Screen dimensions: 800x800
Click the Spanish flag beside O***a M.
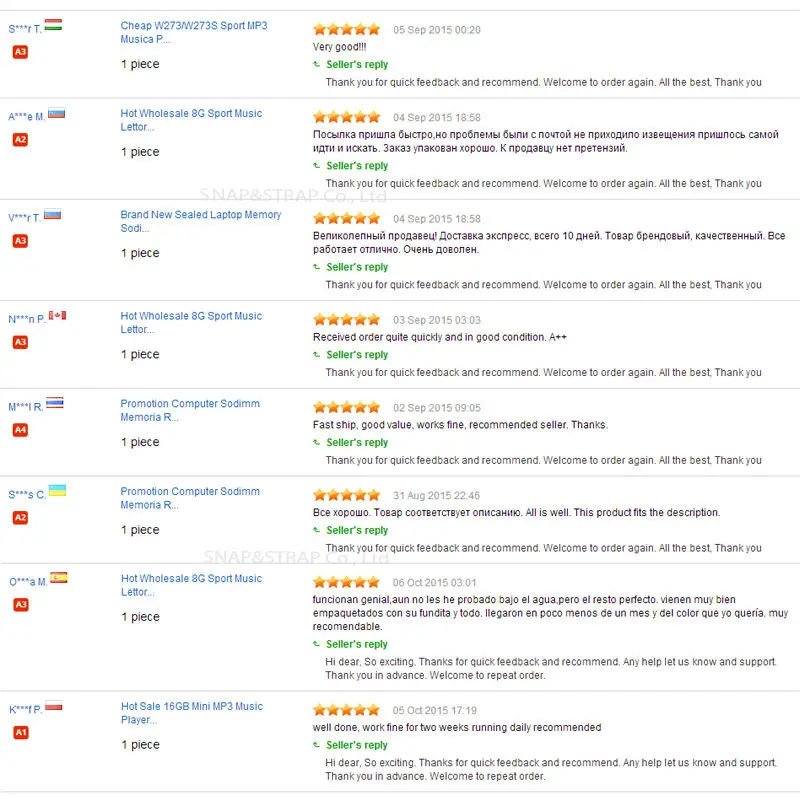(x=59, y=577)
